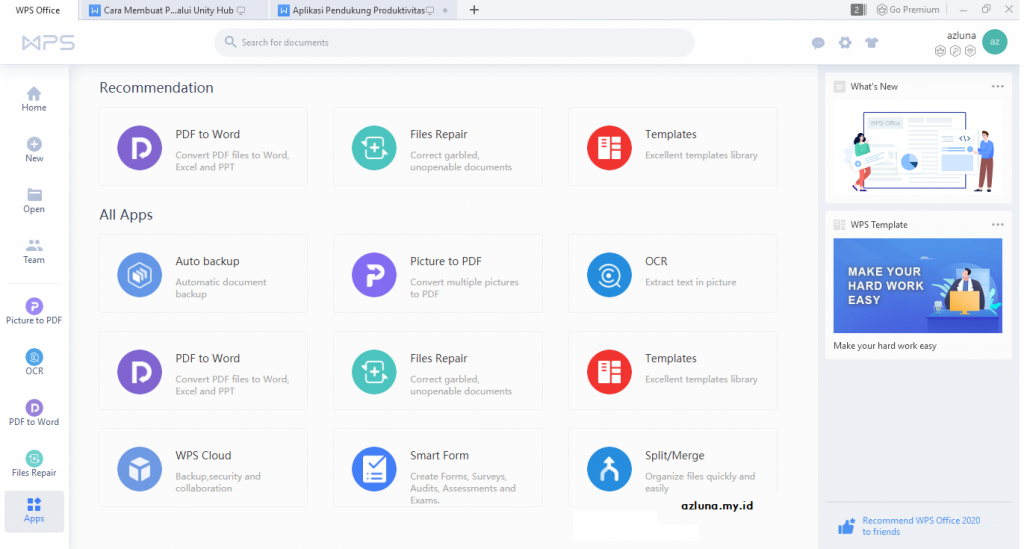Open the skin shirt icon
The image size is (1024, 549).
tap(872, 43)
